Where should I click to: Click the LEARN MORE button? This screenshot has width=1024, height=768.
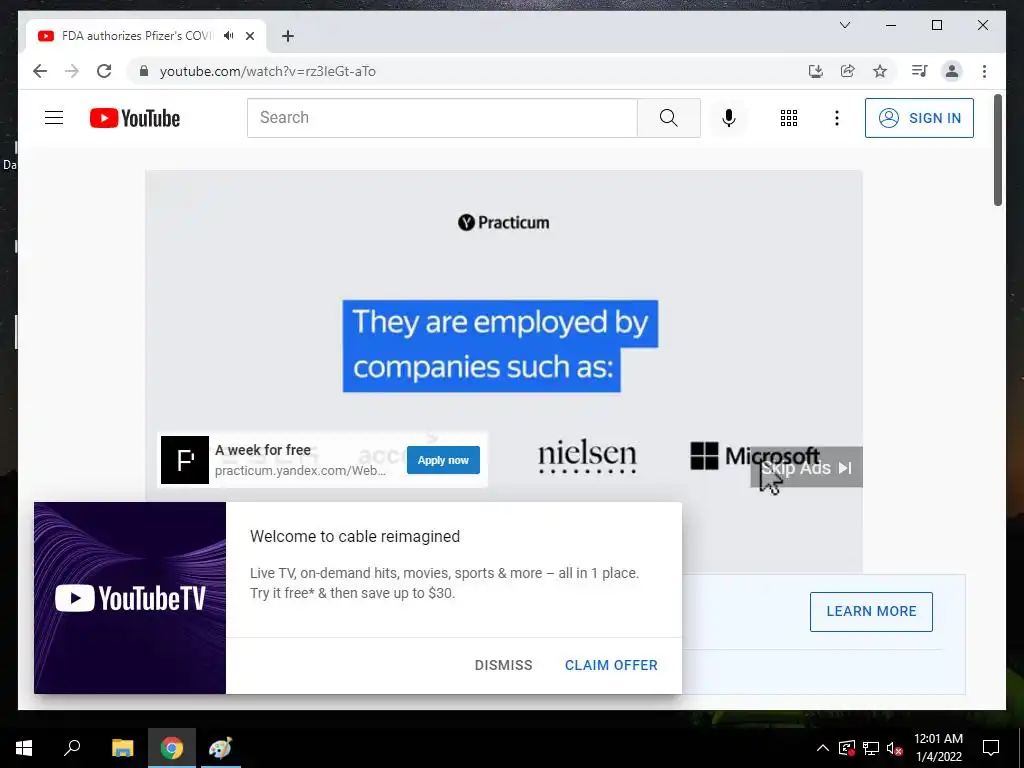click(x=871, y=611)
